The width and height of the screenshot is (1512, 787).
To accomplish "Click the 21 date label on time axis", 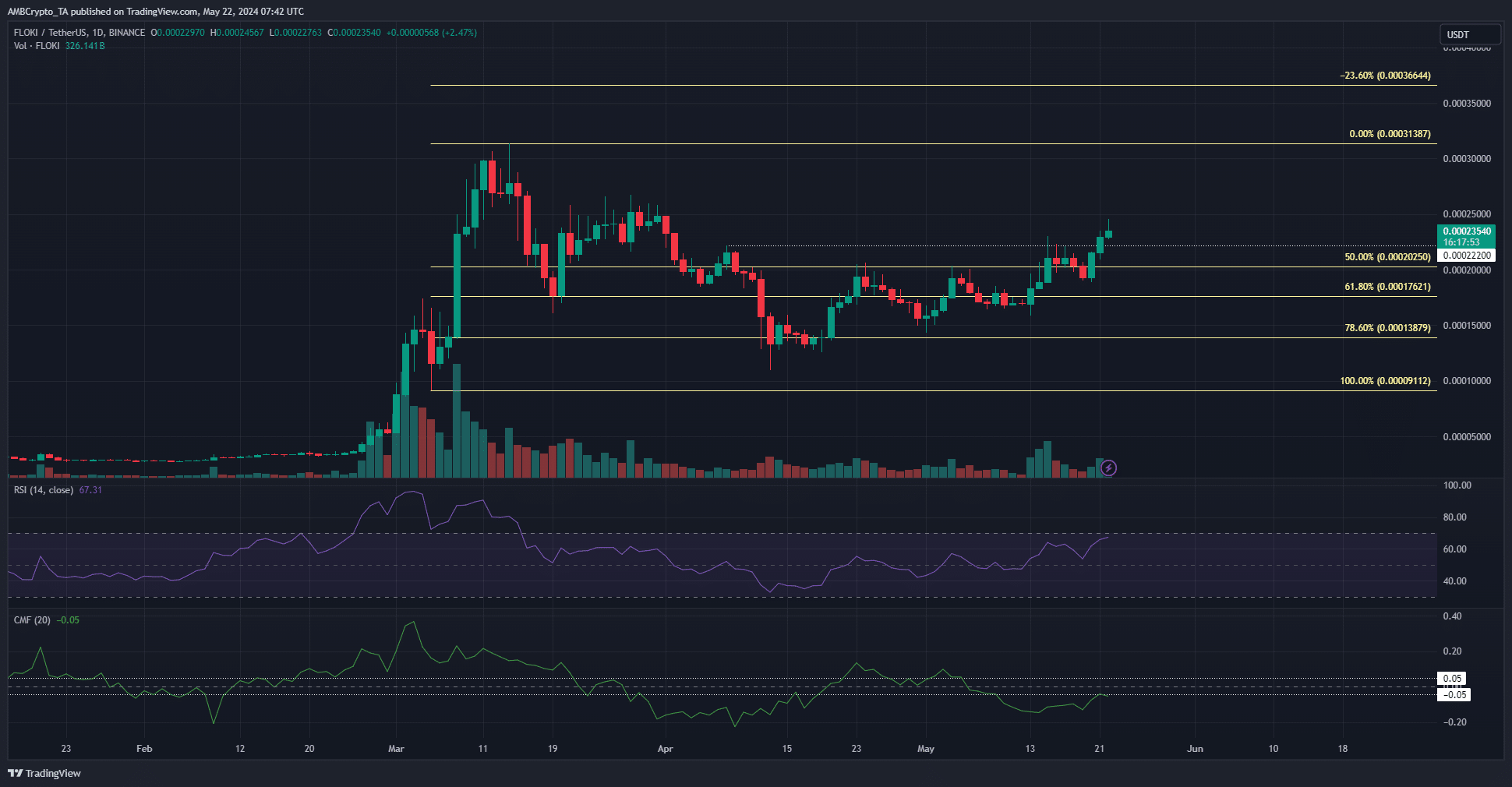I will pyautogui.click(x=1100, y=749).
